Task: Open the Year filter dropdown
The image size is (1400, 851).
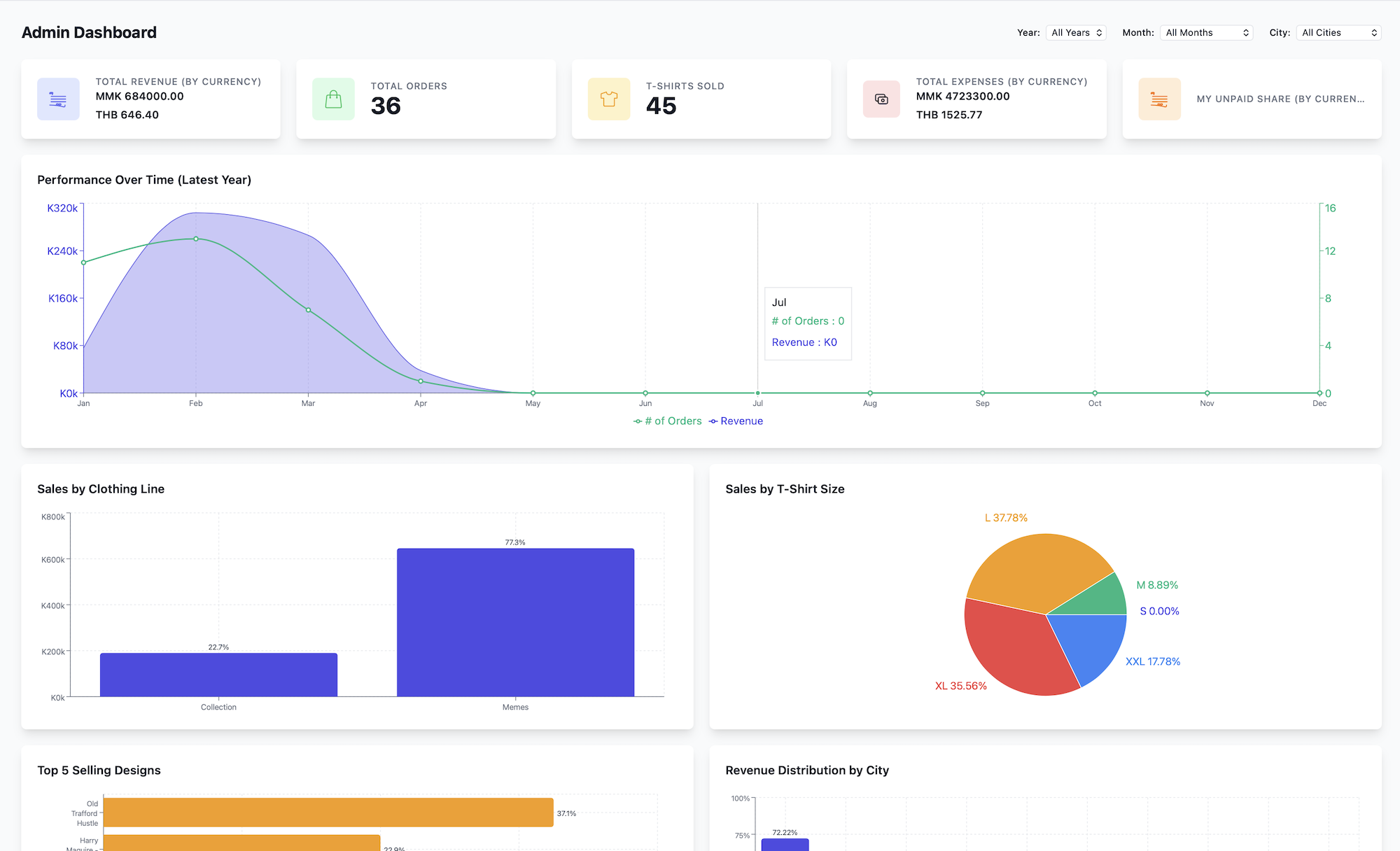Action: click(x=1076, y=33)
